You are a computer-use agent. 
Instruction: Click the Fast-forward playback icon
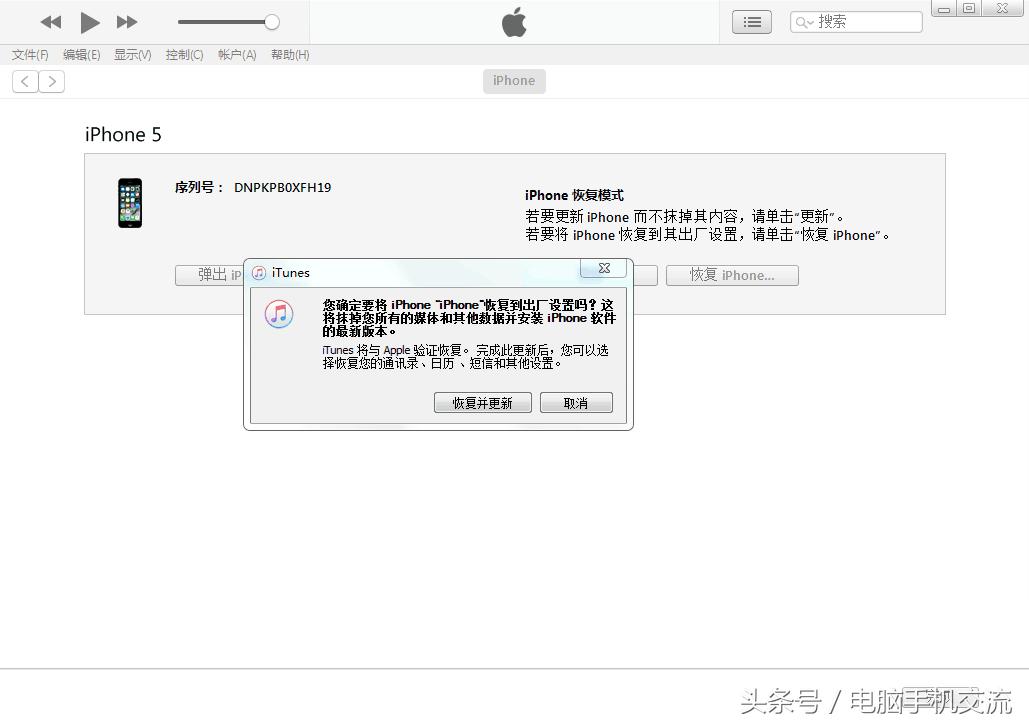point(127,22)
